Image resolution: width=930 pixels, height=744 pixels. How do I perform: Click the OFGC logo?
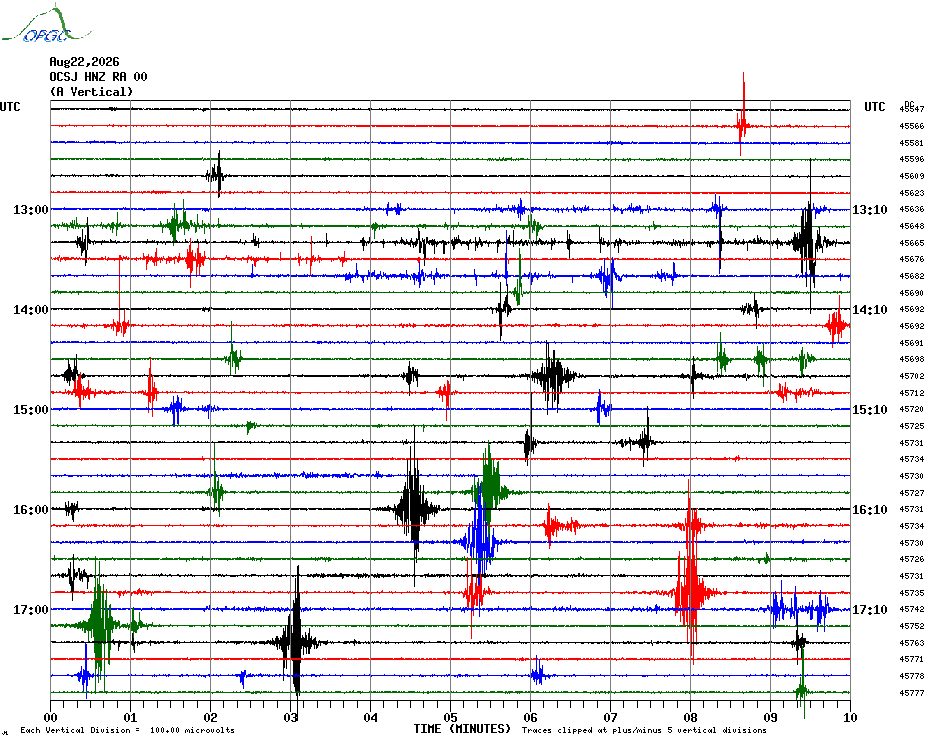pos(46,25)
